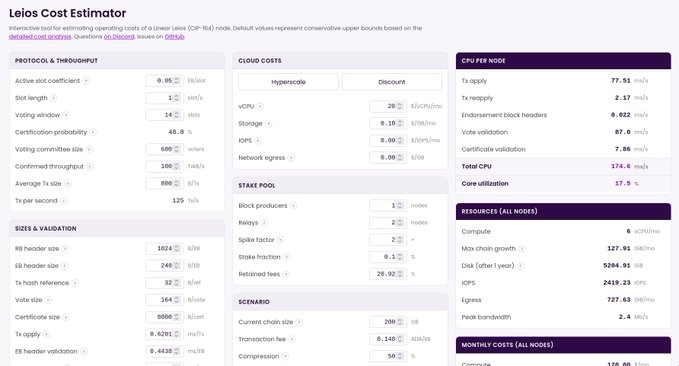Adjust the Relays stepper arrows
Image resolution: width=679 pixels, height=366 pixels.
[400, 223]
